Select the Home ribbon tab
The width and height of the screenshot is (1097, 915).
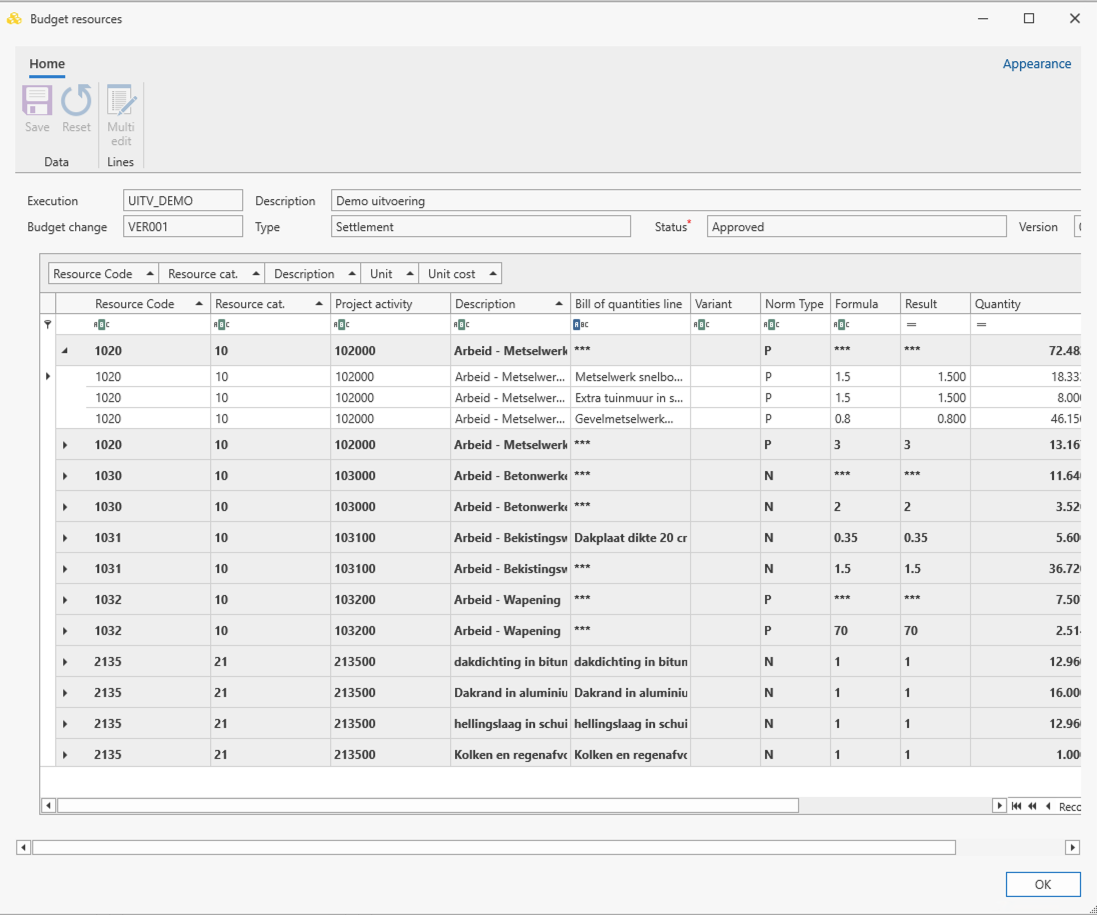pos(47,64)
